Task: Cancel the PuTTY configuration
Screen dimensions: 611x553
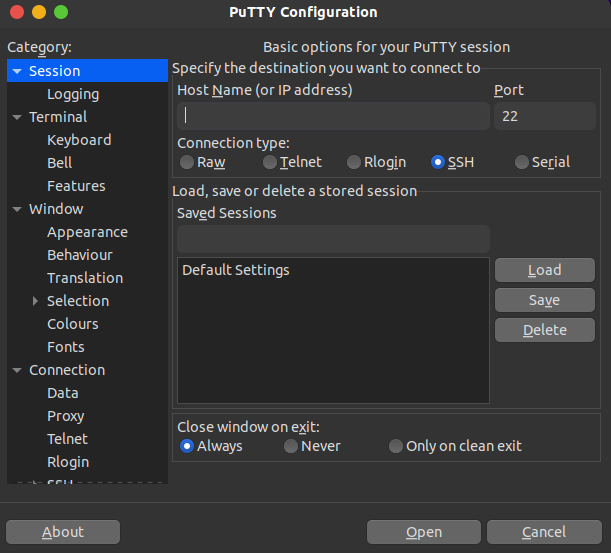Action: (x=544, y=532)
